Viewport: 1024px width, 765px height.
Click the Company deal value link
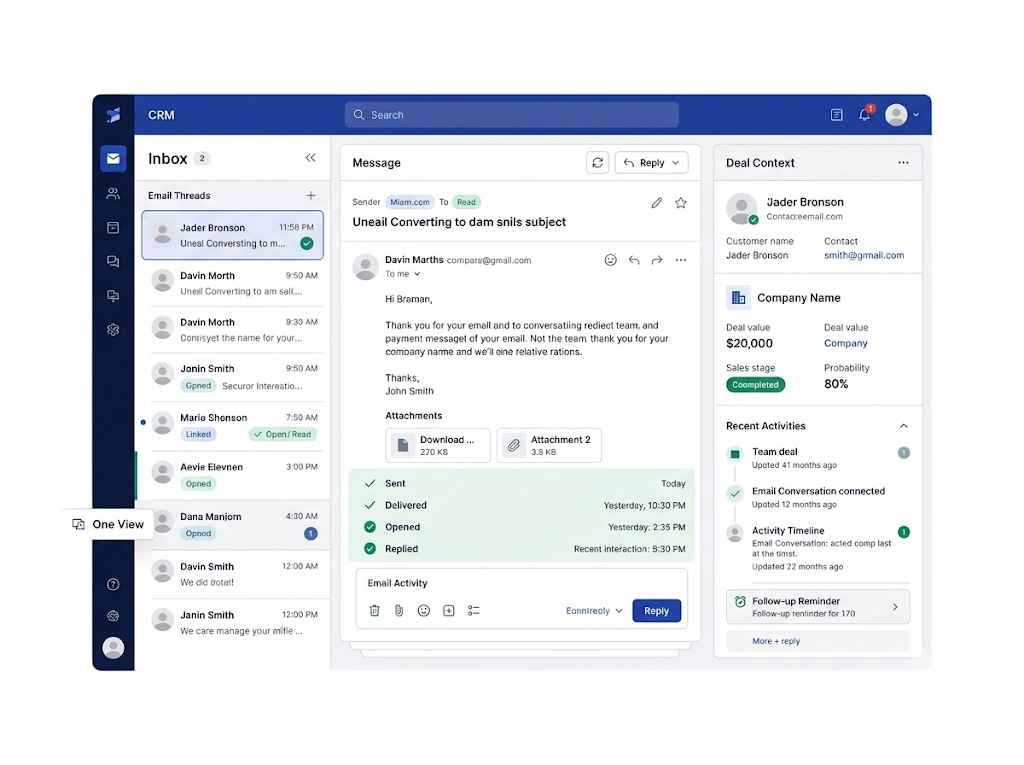point(846,343)
